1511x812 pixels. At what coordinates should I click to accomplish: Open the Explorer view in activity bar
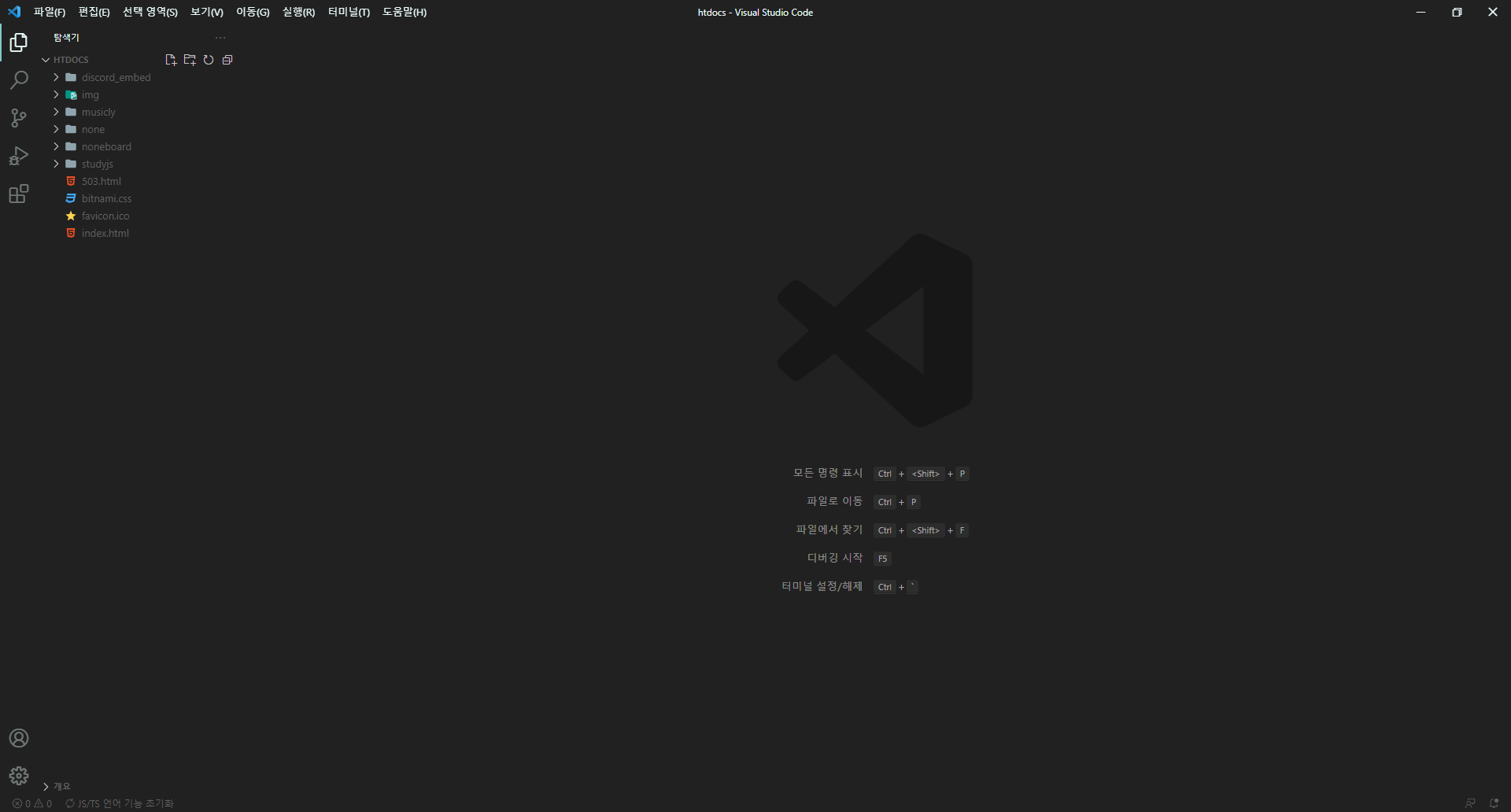pos(19,42)
